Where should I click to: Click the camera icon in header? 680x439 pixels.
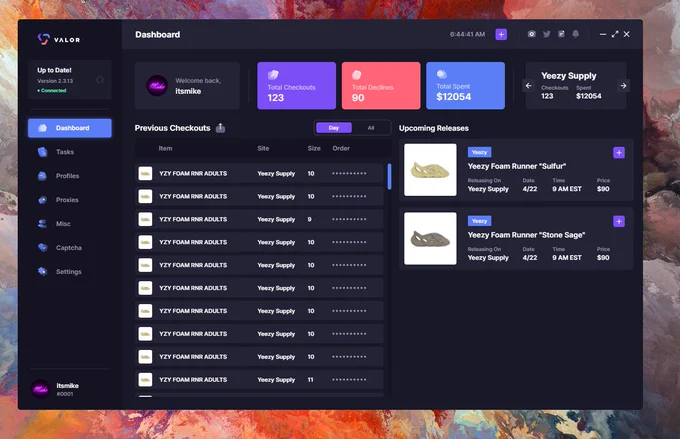532,34
